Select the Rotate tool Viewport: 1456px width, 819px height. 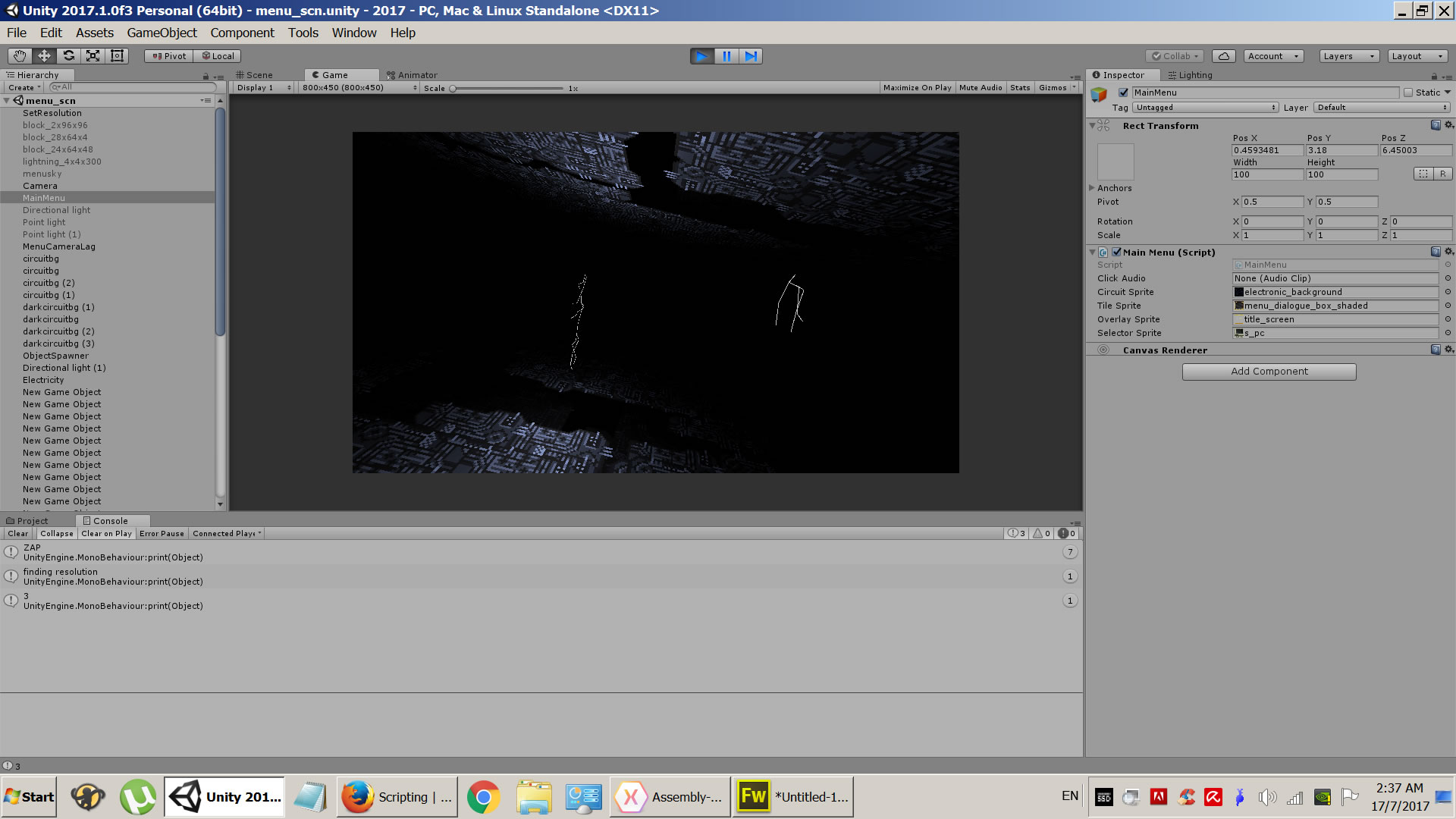[68, 55]
